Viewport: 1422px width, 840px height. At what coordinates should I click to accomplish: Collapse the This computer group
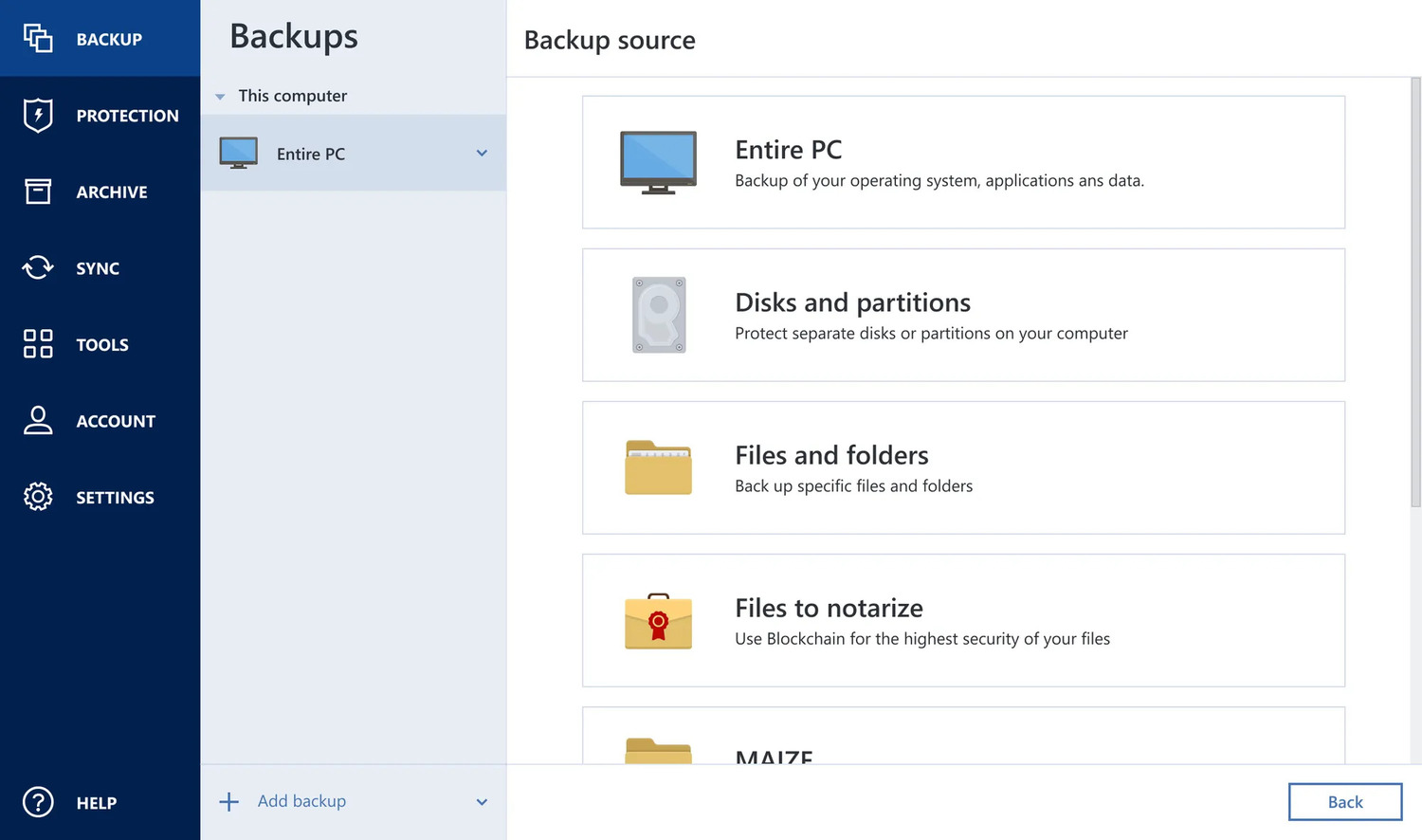click(221, 95)
